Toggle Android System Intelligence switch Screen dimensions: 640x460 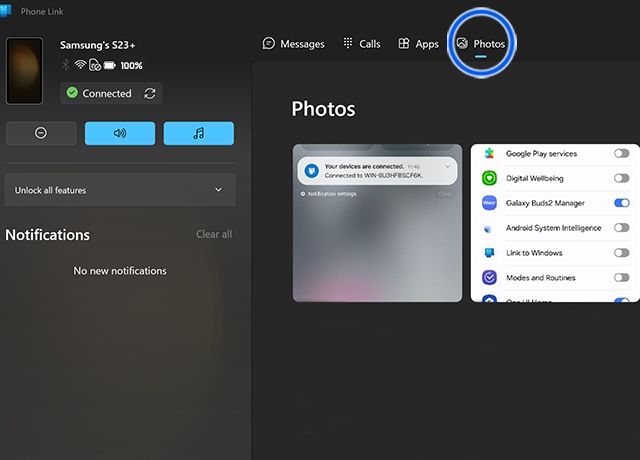point(622,228)
